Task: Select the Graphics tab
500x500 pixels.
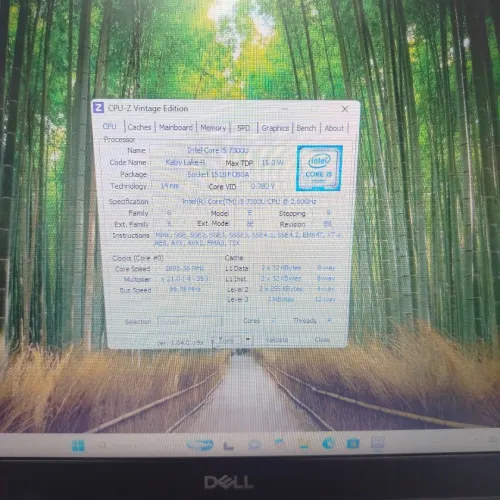Action: coord(275,128)
